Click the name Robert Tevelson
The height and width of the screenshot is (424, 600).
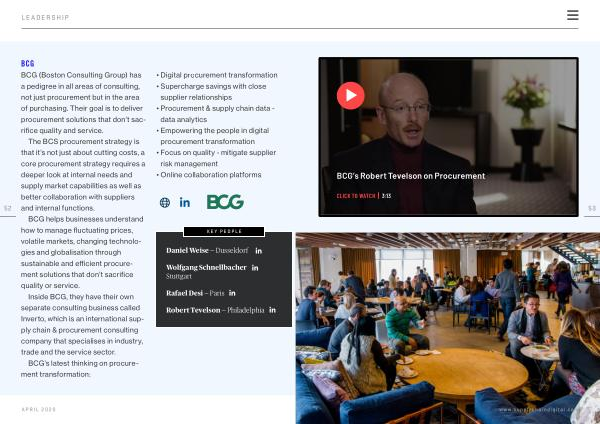193,310
